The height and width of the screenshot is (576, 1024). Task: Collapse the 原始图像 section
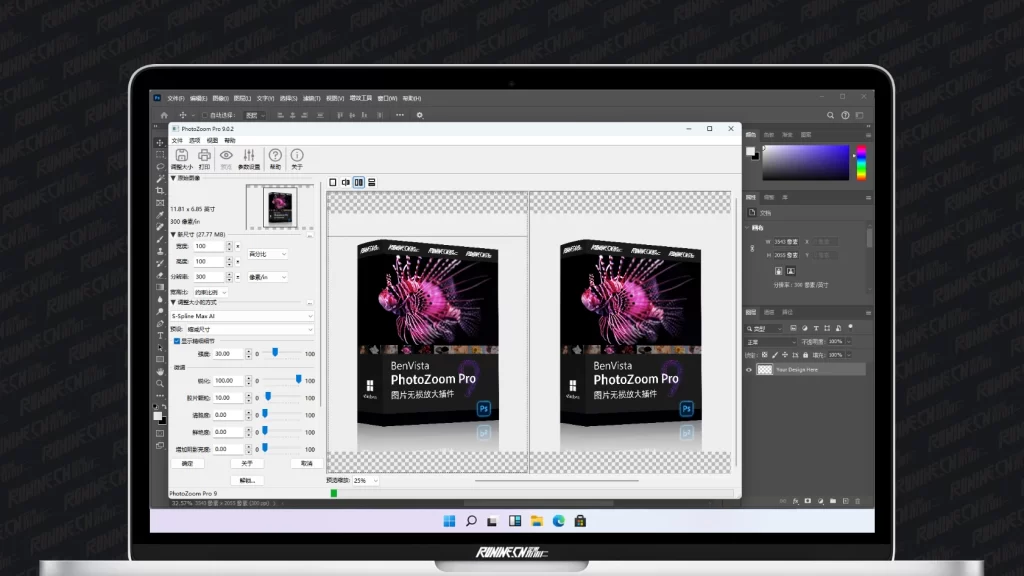click(x=173, y=178)
